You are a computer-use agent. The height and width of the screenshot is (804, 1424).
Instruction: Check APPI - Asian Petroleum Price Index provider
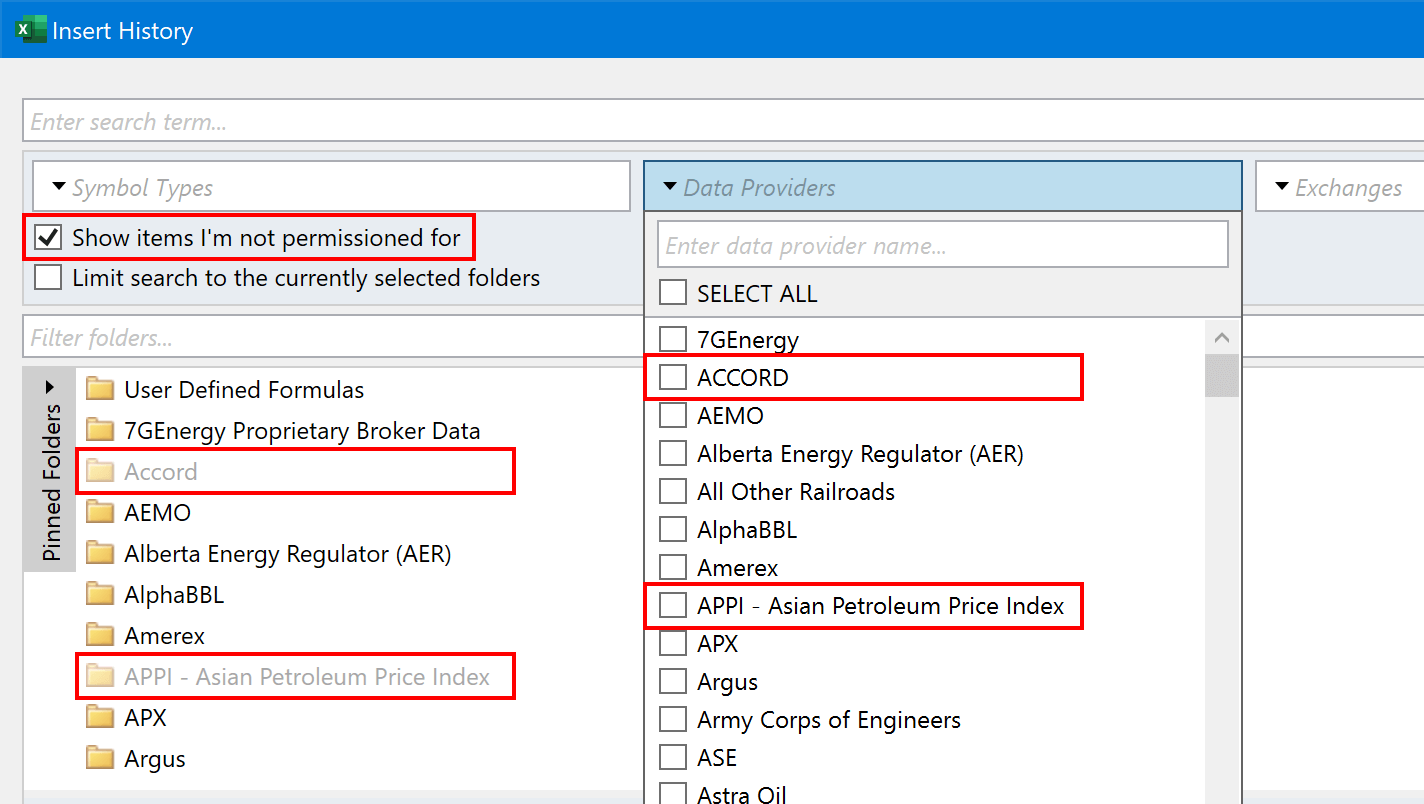tap(673, 605)
